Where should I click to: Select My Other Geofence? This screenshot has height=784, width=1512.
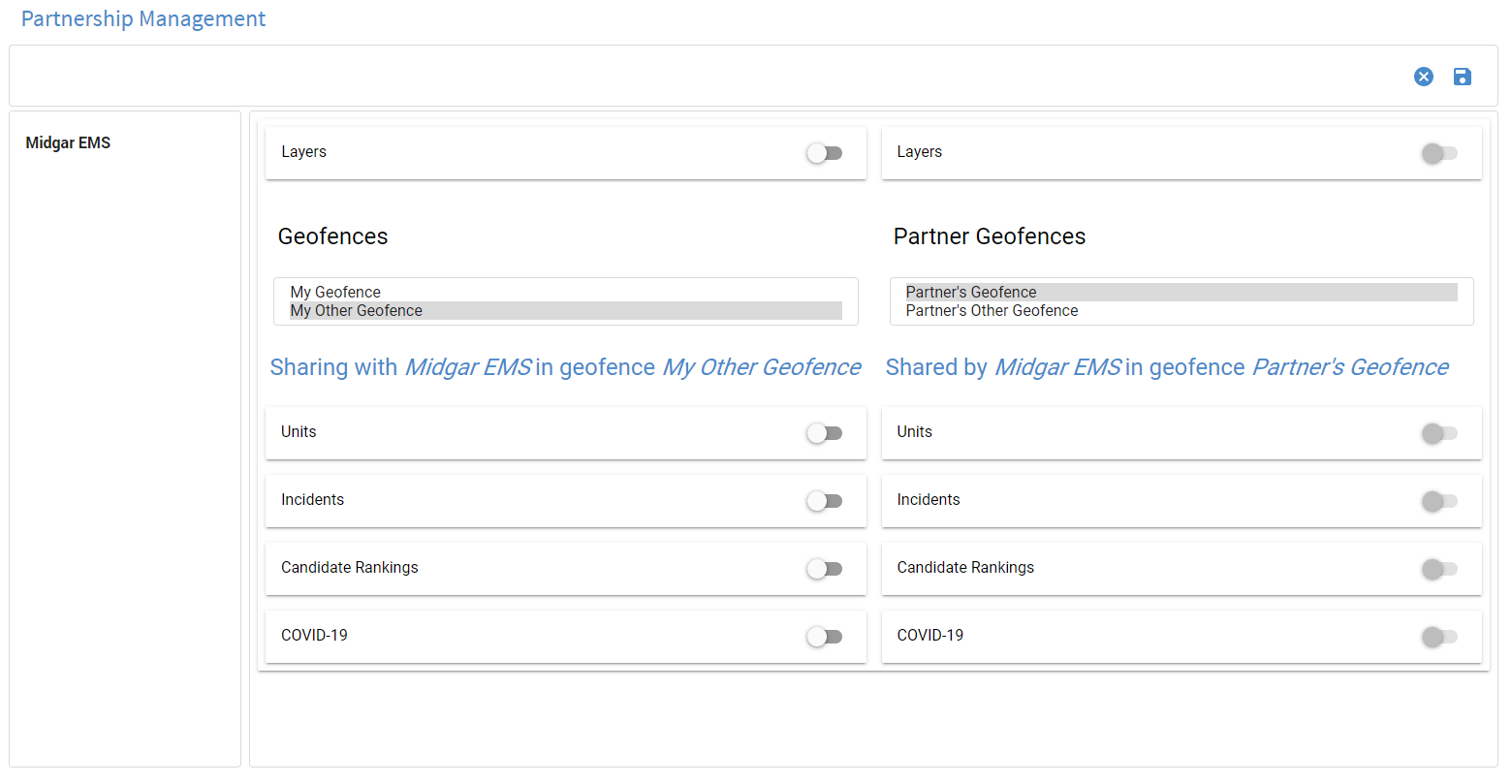pos(355,310)
